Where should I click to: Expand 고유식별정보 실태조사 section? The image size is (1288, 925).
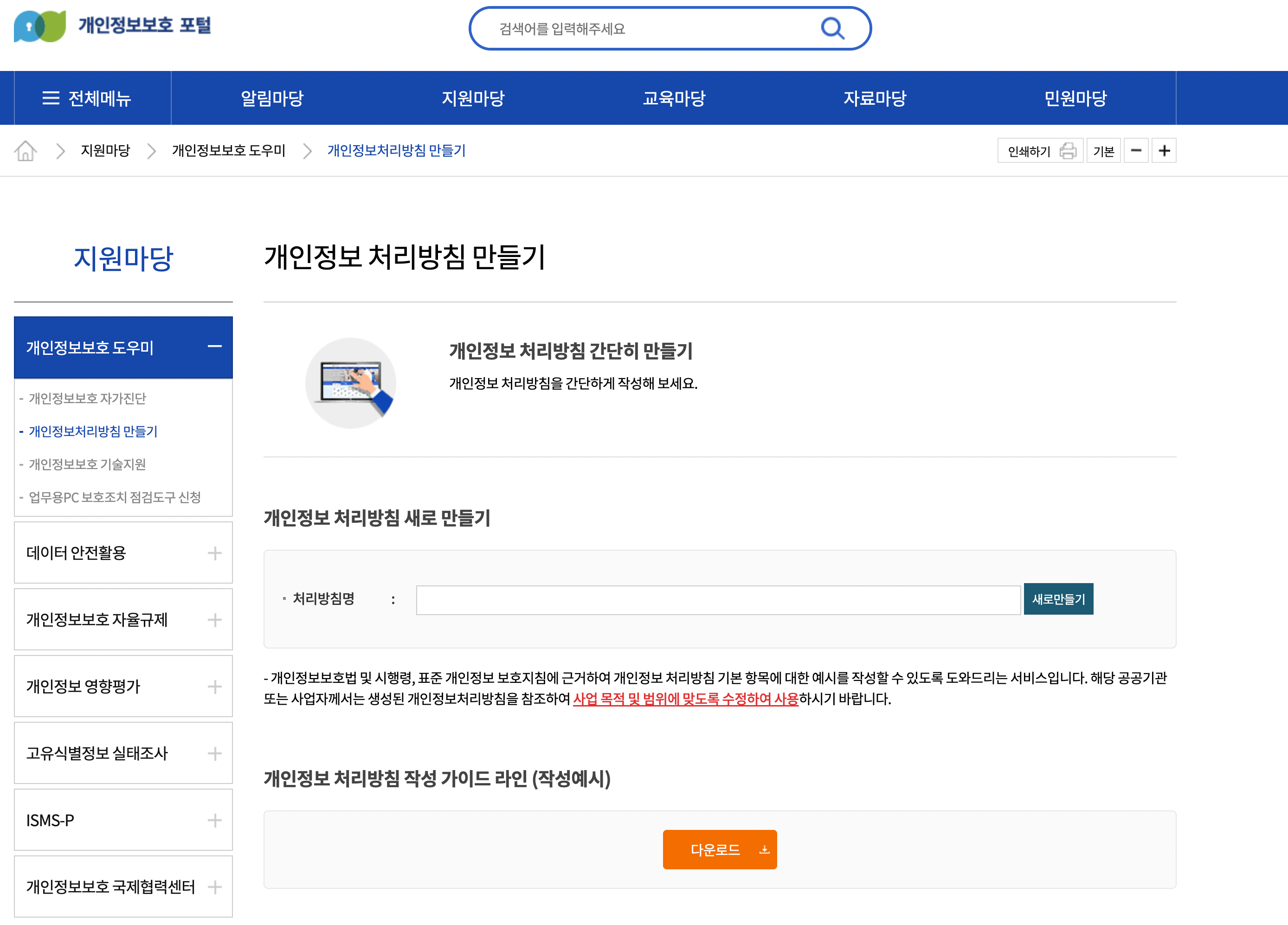click(x=215, y=753)
